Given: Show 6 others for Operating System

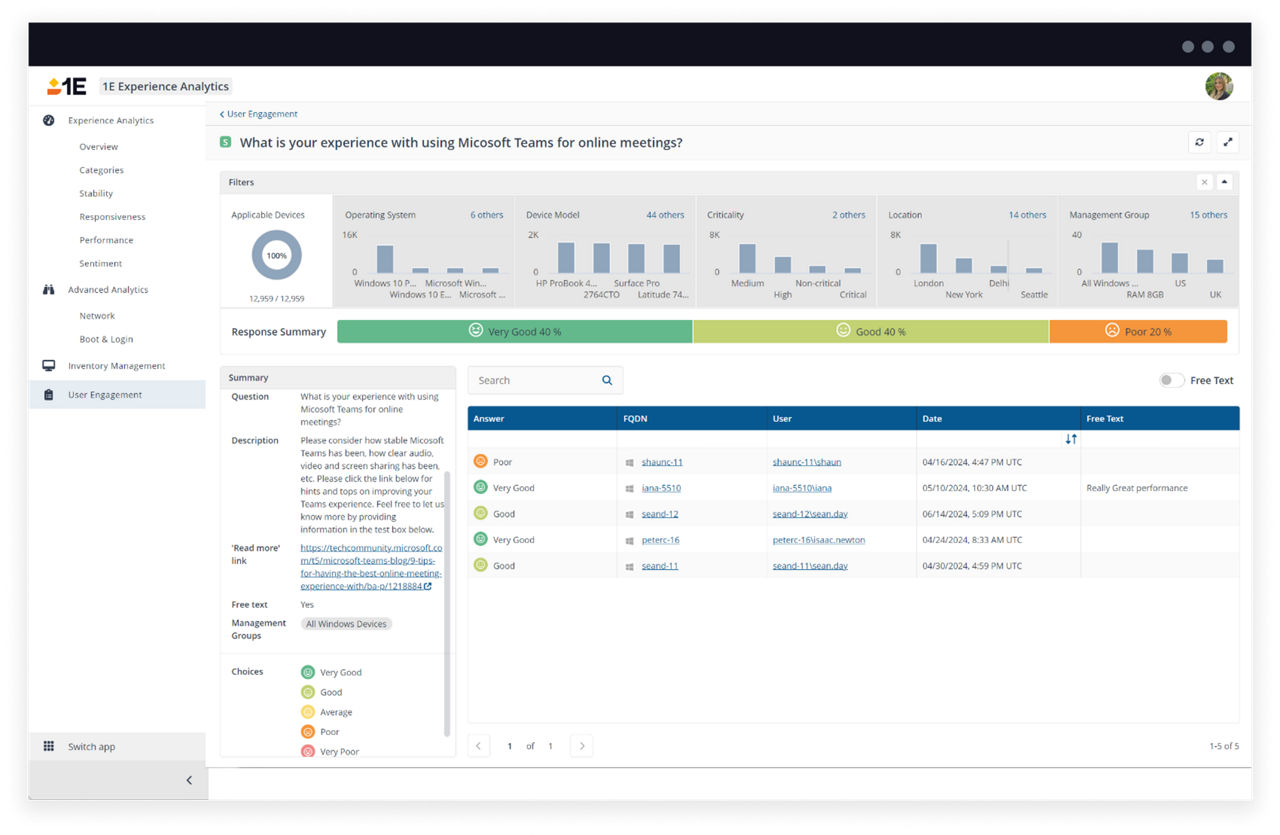Looking at the screenshot, I should click(487, 215).
